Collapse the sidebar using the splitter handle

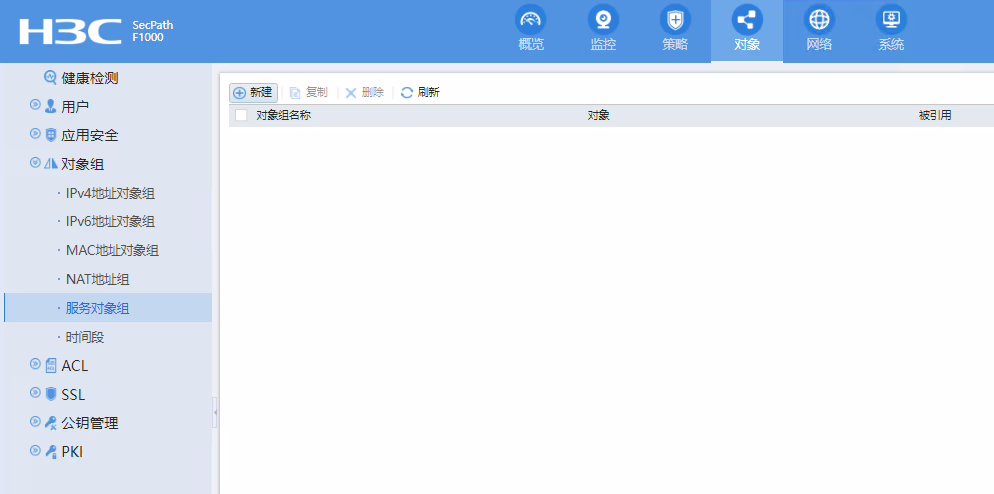[215, 412]
